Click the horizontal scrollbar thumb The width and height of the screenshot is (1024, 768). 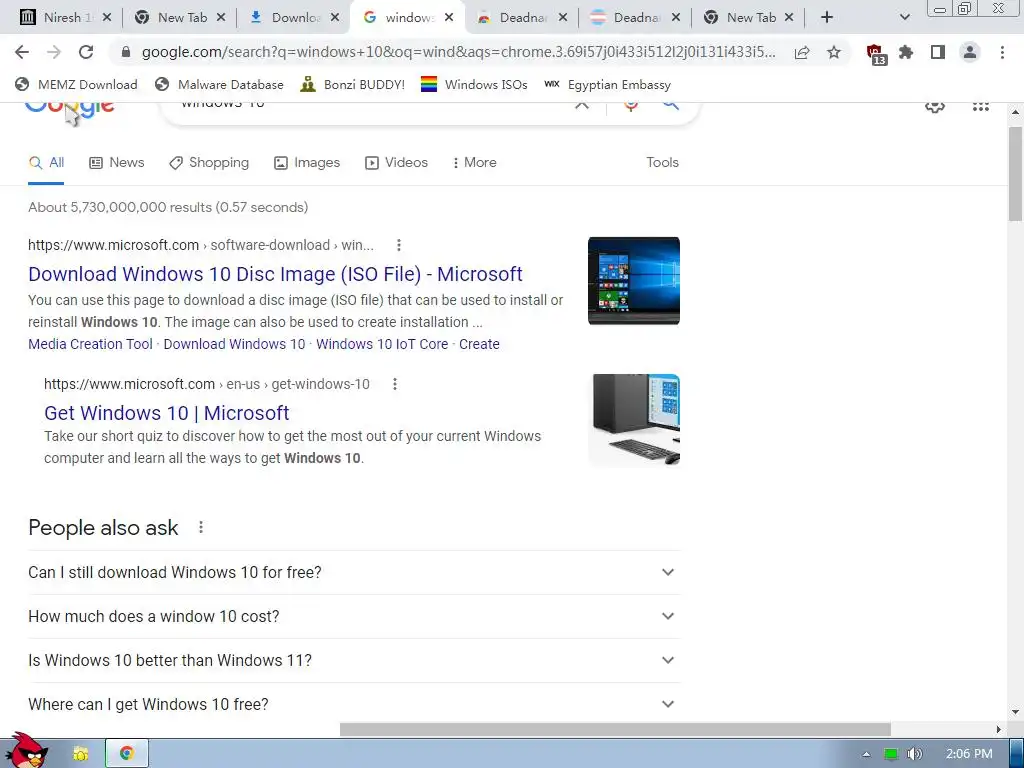(x=615, y=729)
